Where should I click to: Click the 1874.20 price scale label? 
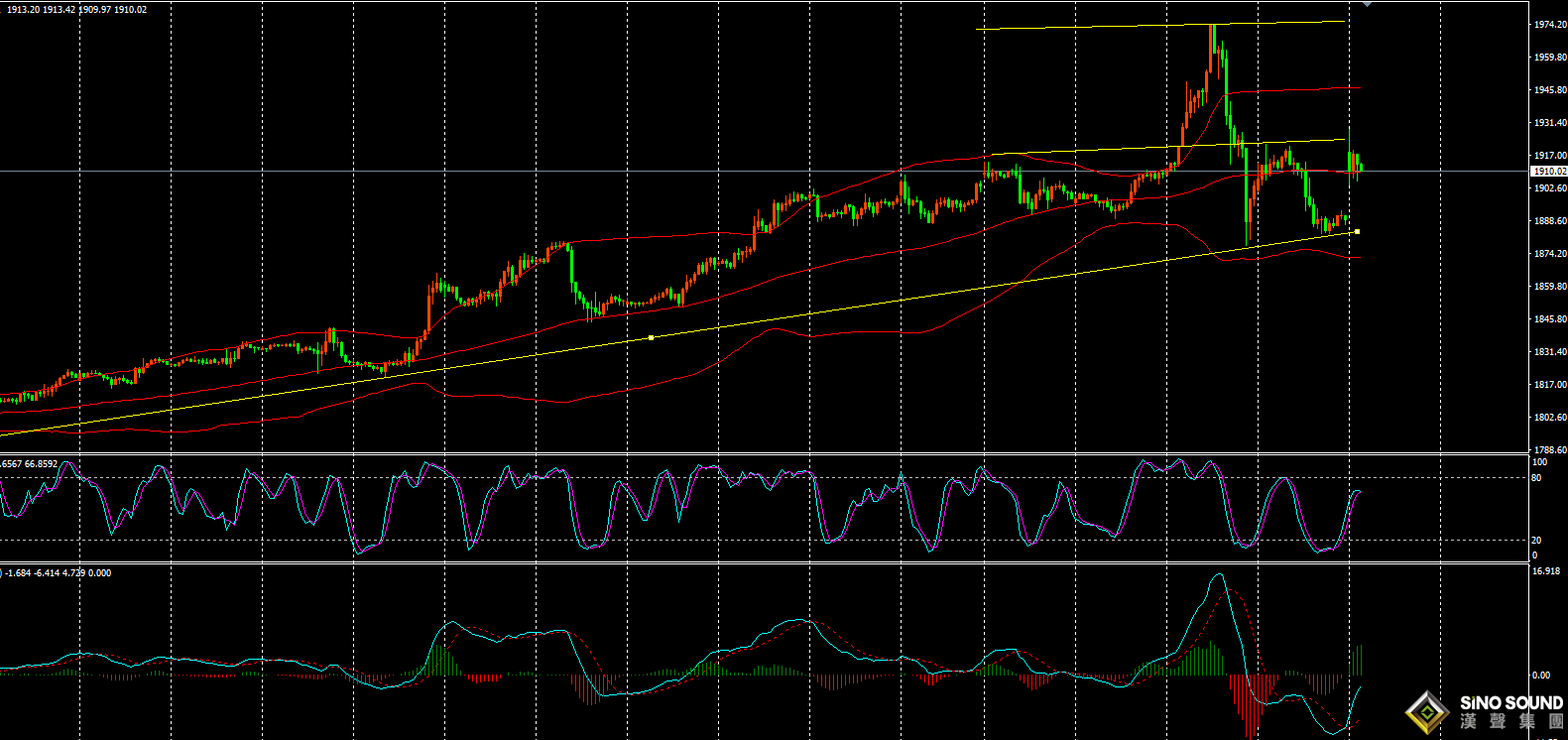click(x=1549, y=254)
